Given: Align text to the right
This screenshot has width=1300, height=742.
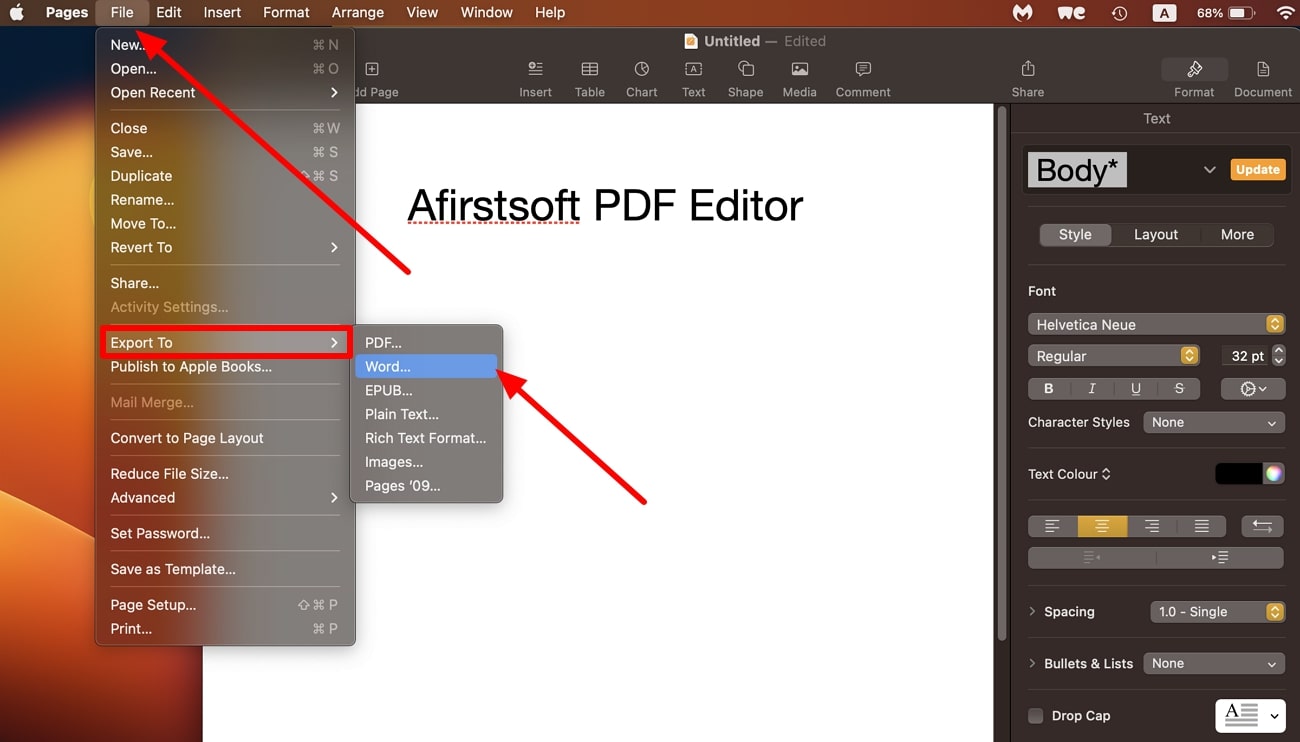Looking at the screenshot, I should [x=1152, y=526].
